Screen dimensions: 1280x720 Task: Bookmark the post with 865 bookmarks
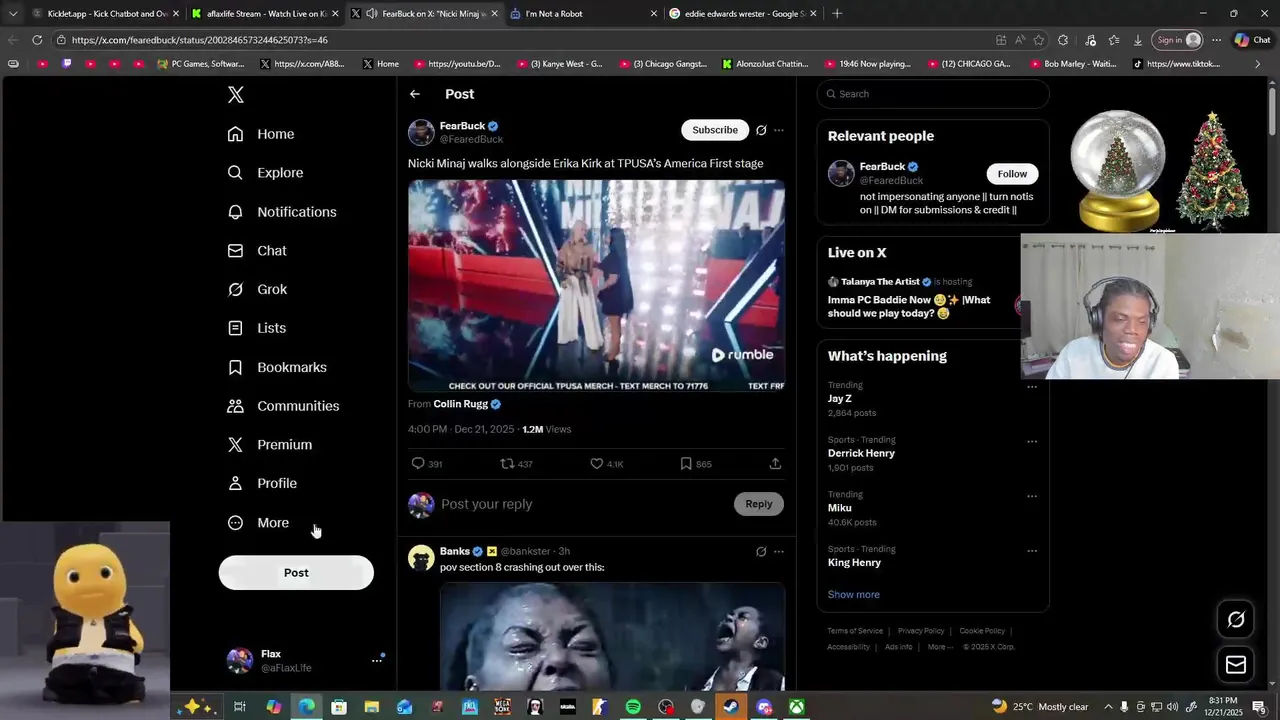(686, 464)
